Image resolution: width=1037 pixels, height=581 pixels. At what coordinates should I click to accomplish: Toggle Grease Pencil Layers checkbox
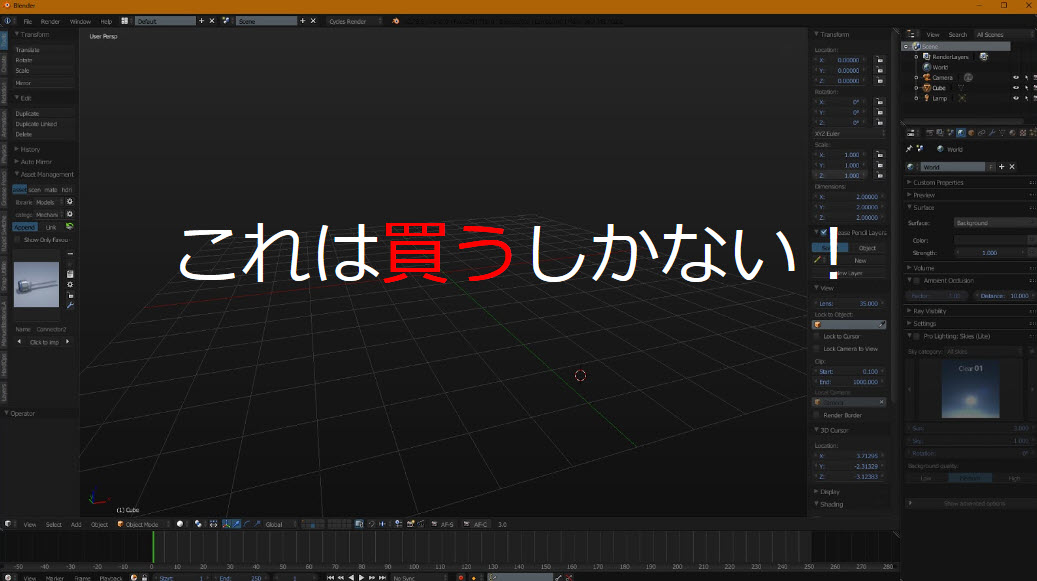pyautogui.click(x=824, y=233)
